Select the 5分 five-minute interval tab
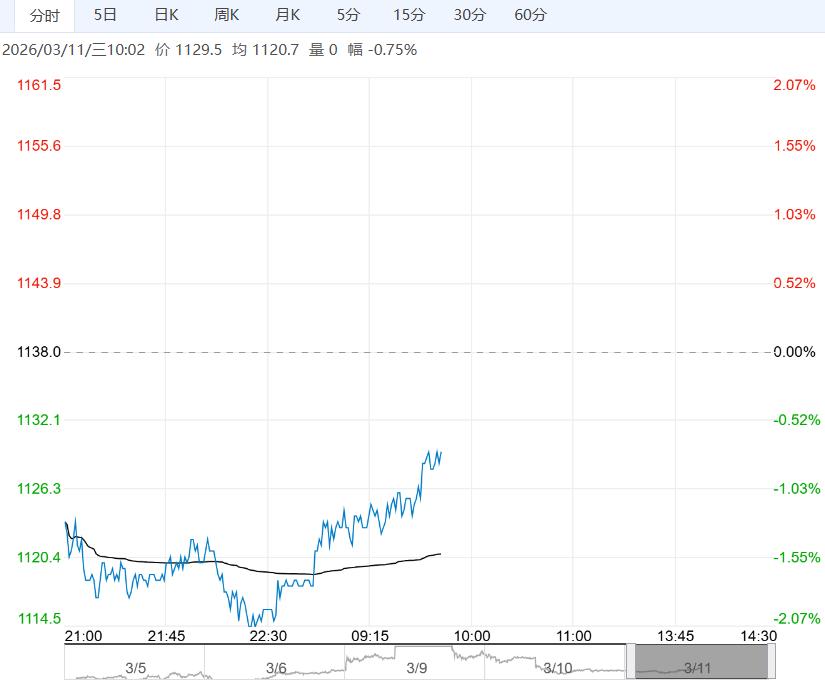Screen dimensions: 825x682 [348, 15]
